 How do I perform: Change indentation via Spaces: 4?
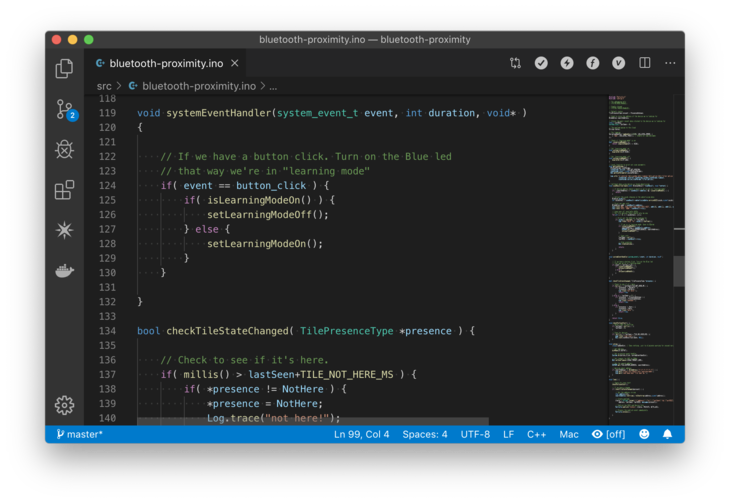click(425, 434)
